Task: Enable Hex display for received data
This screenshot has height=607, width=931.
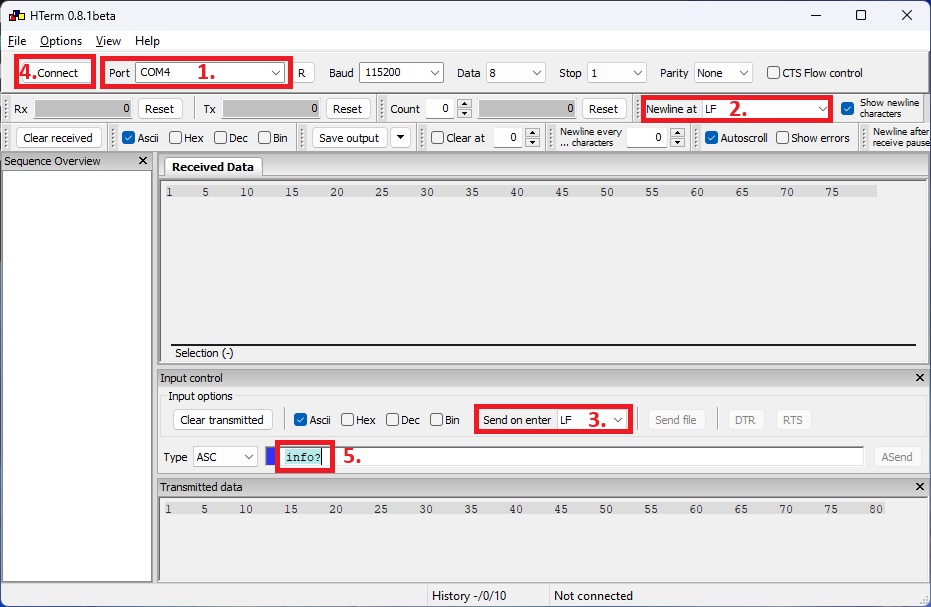Action: point(176,138)
